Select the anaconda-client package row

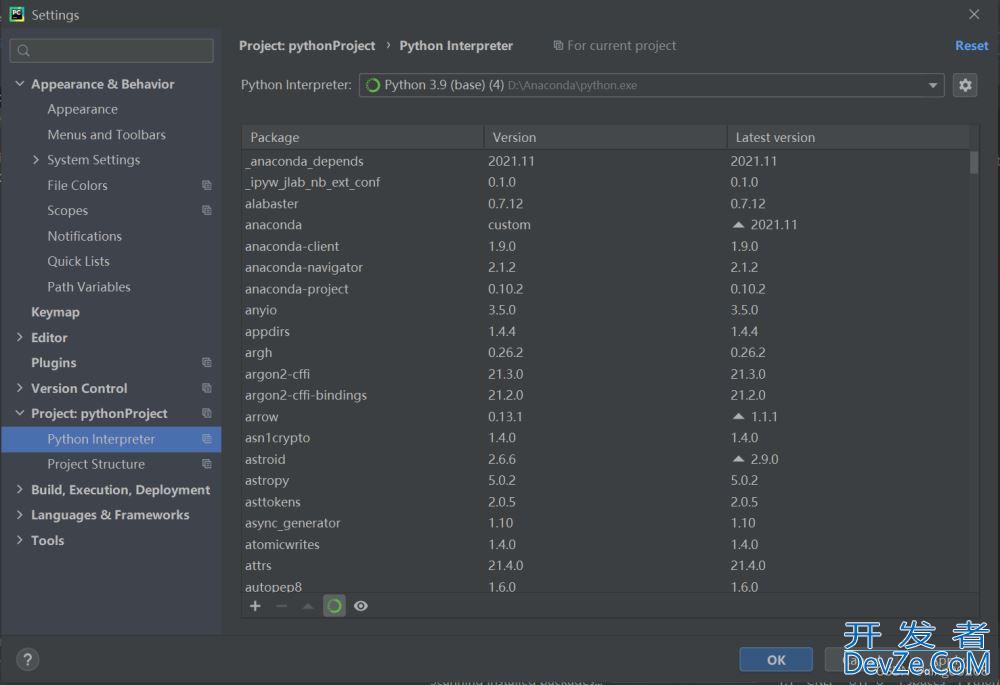[x=605, y=246]
